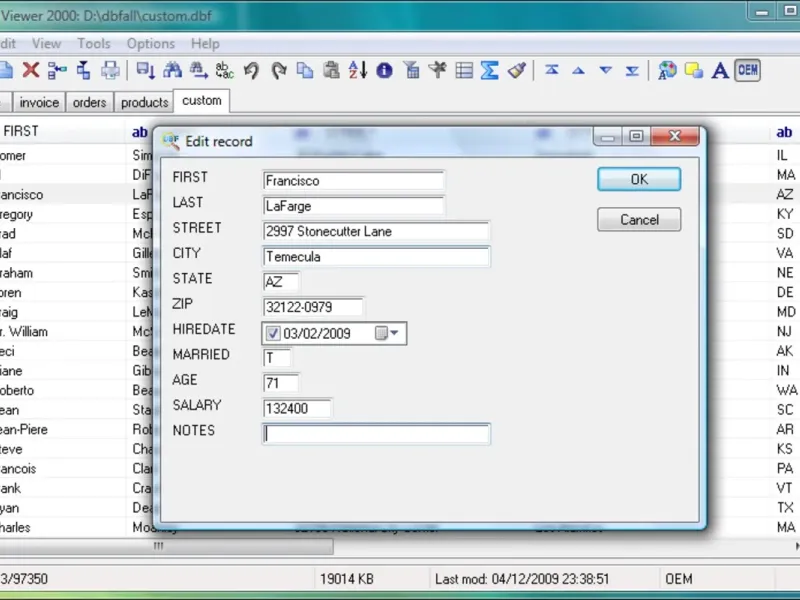Click OK in Edit record dialog
The height and width of the screenshot is (600, 800).
click(x=639, y=180)
